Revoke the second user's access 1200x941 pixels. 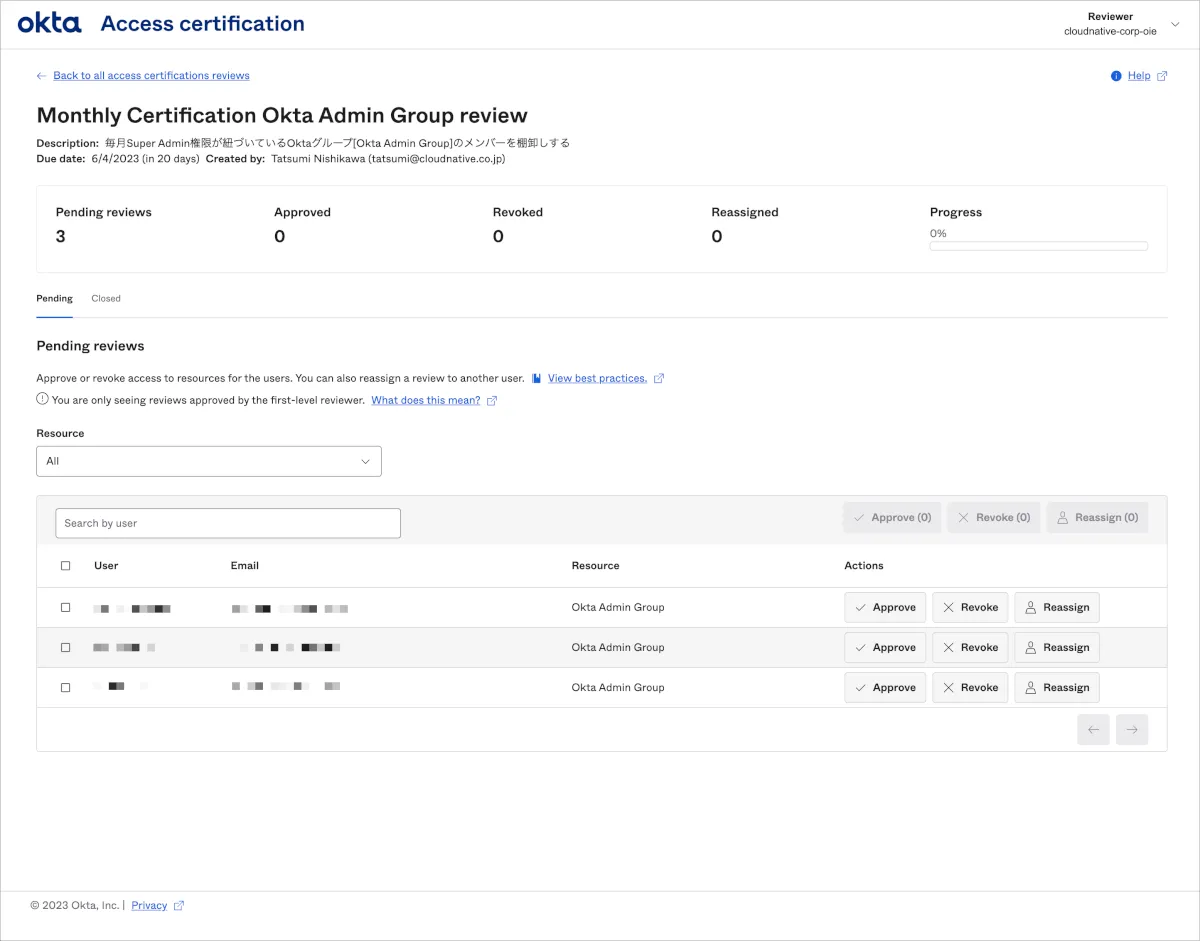(970, 647)
